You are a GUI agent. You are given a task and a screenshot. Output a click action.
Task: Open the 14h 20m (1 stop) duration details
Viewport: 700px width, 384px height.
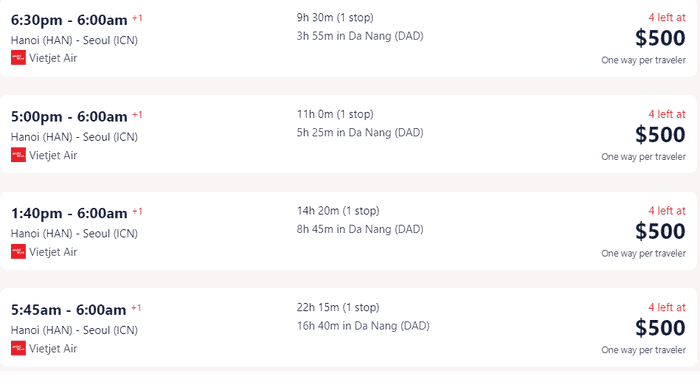(x=338, y=211)
